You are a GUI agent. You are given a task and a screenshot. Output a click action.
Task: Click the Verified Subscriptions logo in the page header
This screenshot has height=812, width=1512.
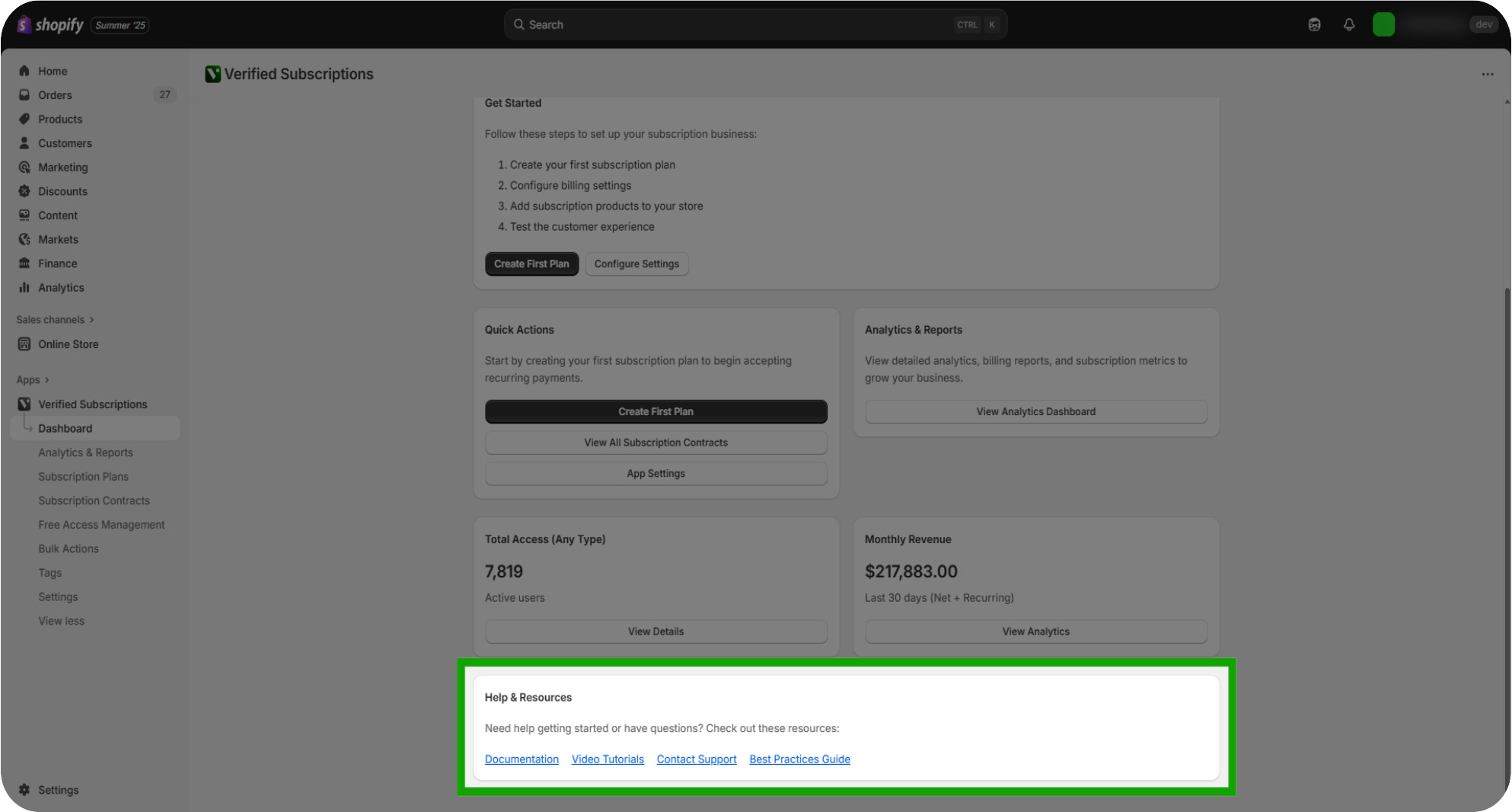coord(212,74)
